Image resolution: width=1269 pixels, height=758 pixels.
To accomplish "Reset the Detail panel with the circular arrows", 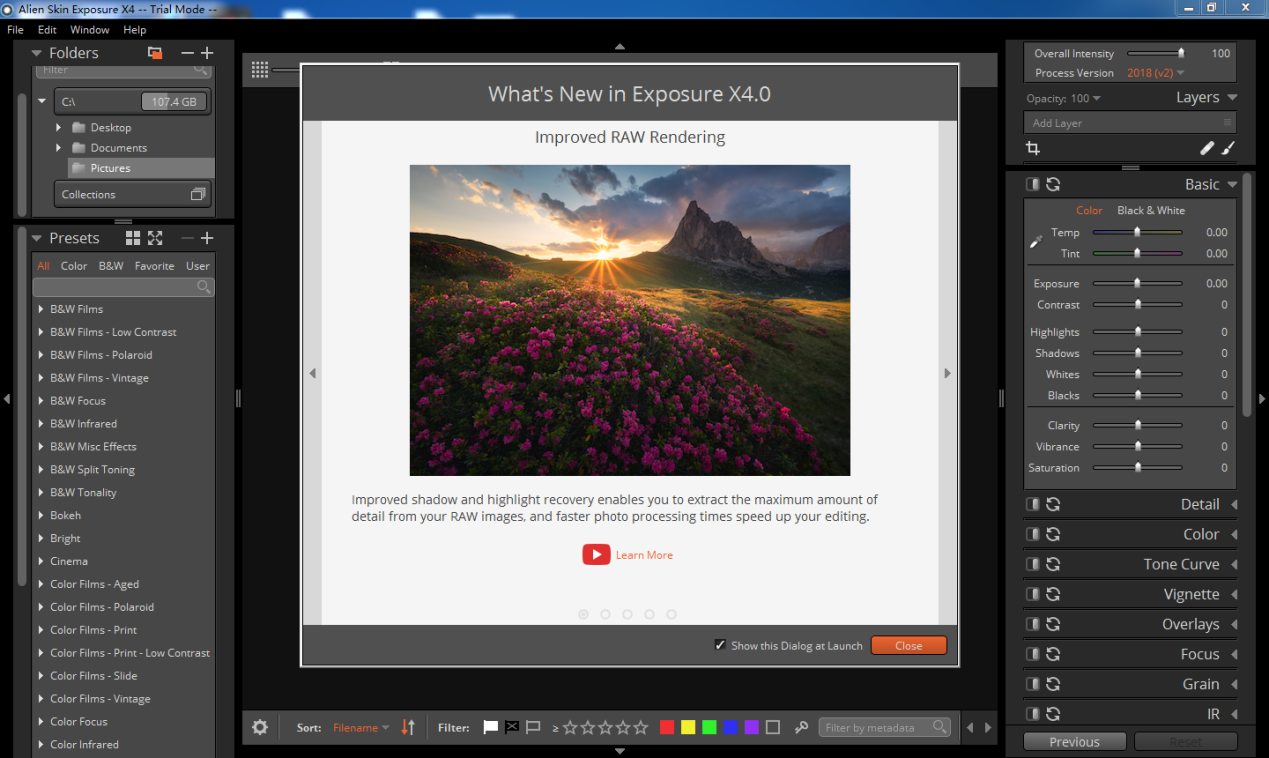I will [1053, 504].
